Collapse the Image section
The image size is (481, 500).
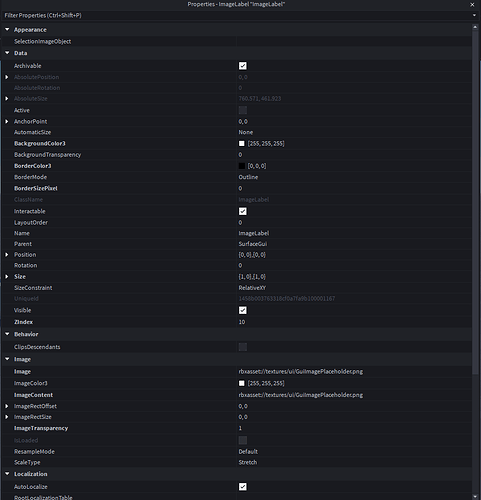tap(7, 359)
